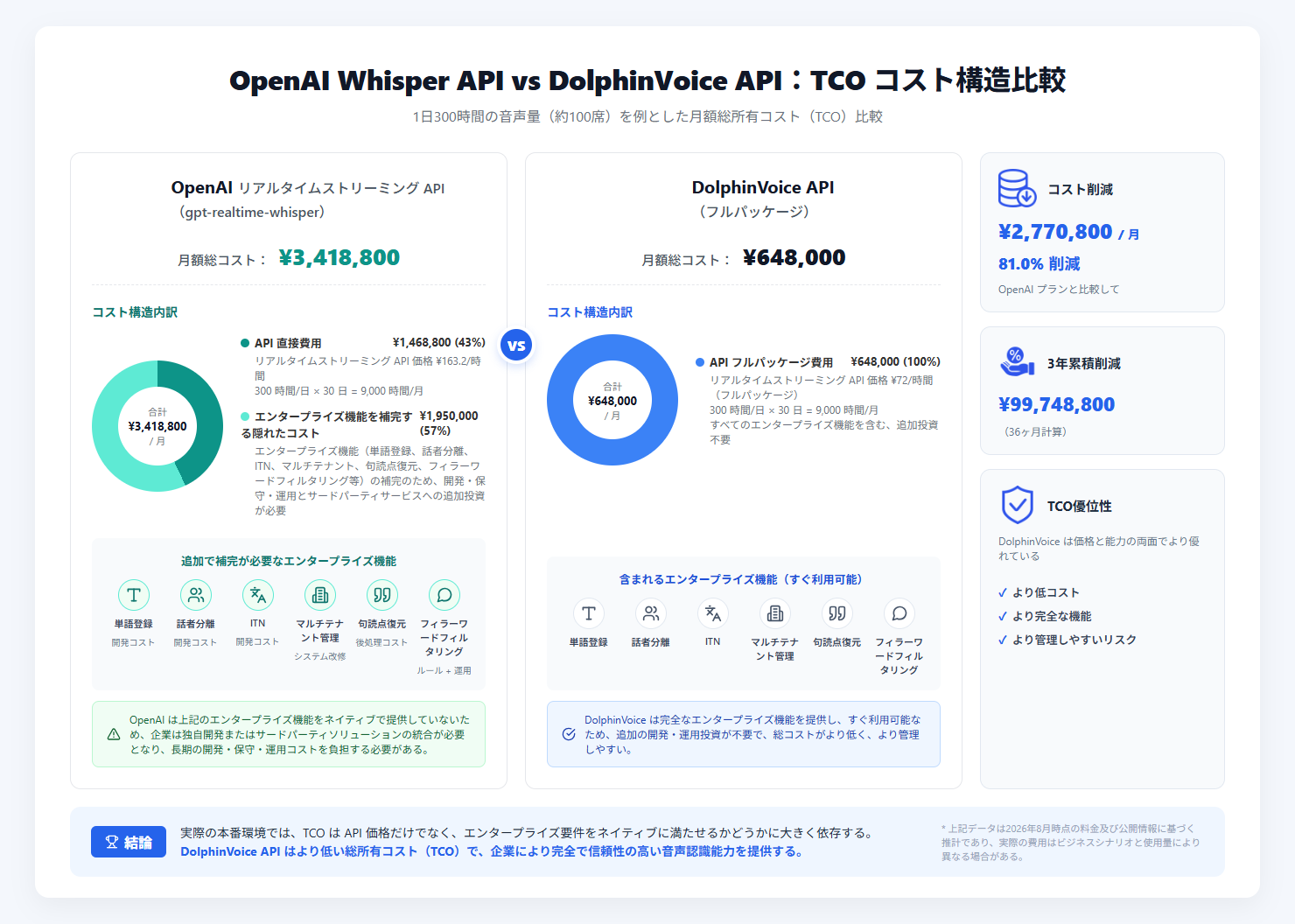Click the DolphinVoice API title with フルパッケージ

762,199
